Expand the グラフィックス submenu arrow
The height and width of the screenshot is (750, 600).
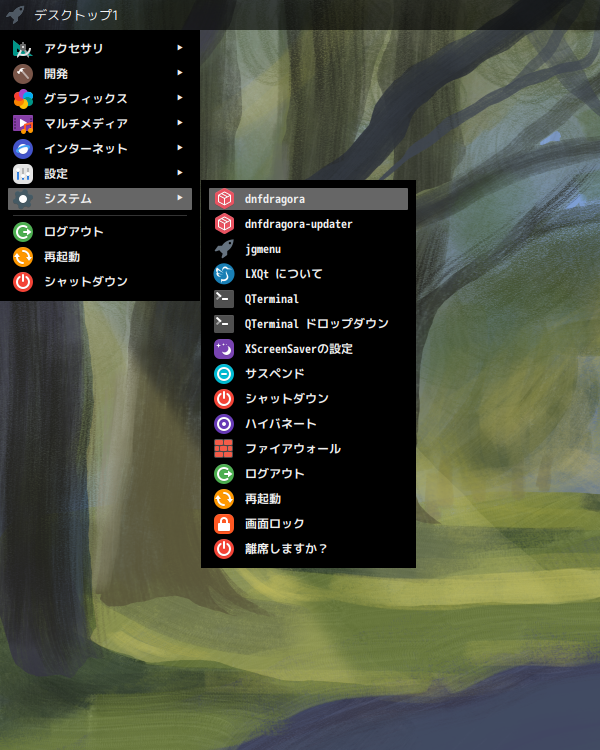[180, 98]
